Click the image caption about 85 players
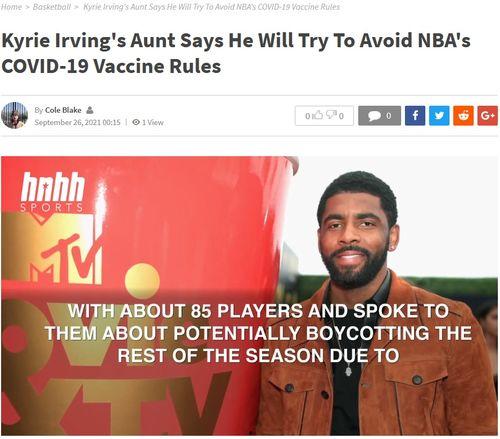 coord(258,333)
